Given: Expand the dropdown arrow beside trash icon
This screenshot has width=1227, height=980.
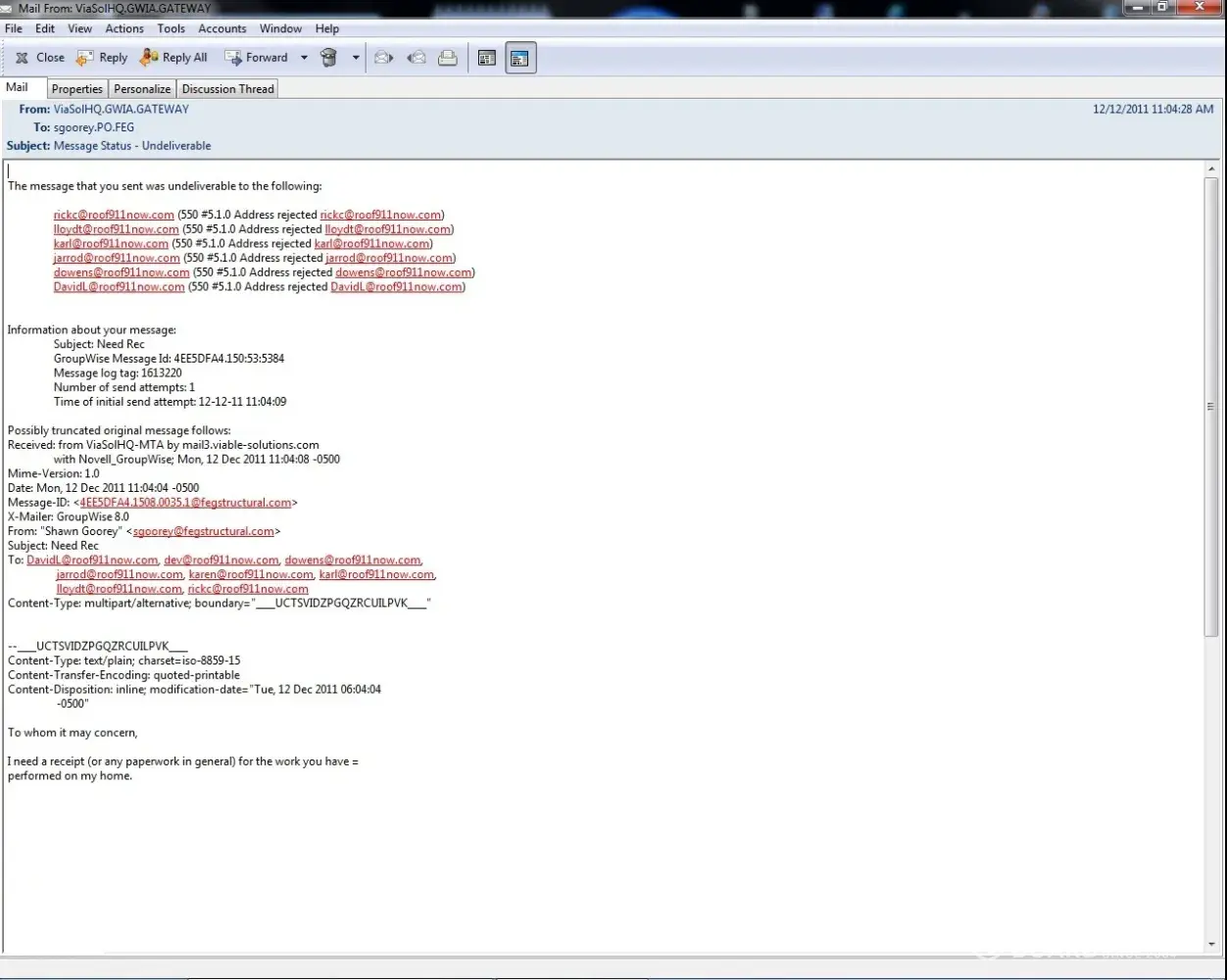Looking at the screenshot, I should pyautogui.click(x=356, y=58).
